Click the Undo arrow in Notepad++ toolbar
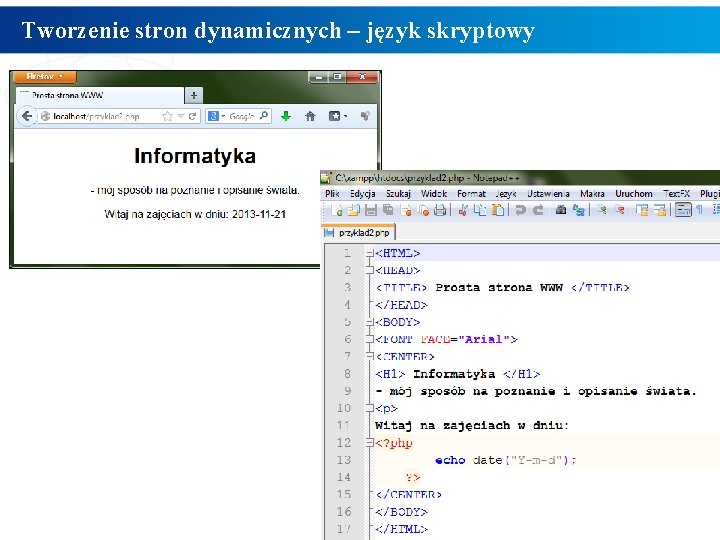 [519, 210]
